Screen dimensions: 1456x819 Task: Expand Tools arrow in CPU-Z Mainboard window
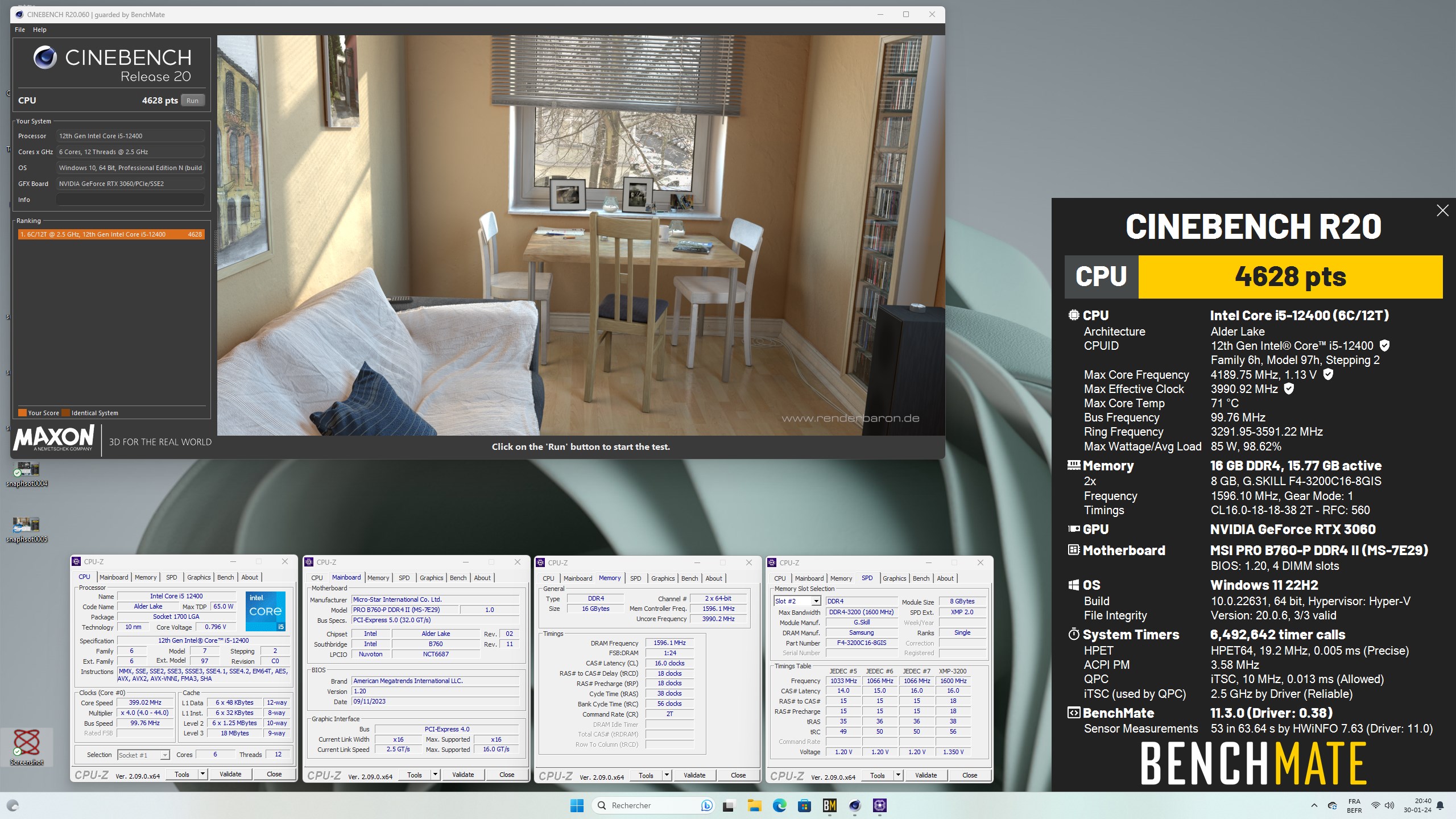(x=435, y=775)
